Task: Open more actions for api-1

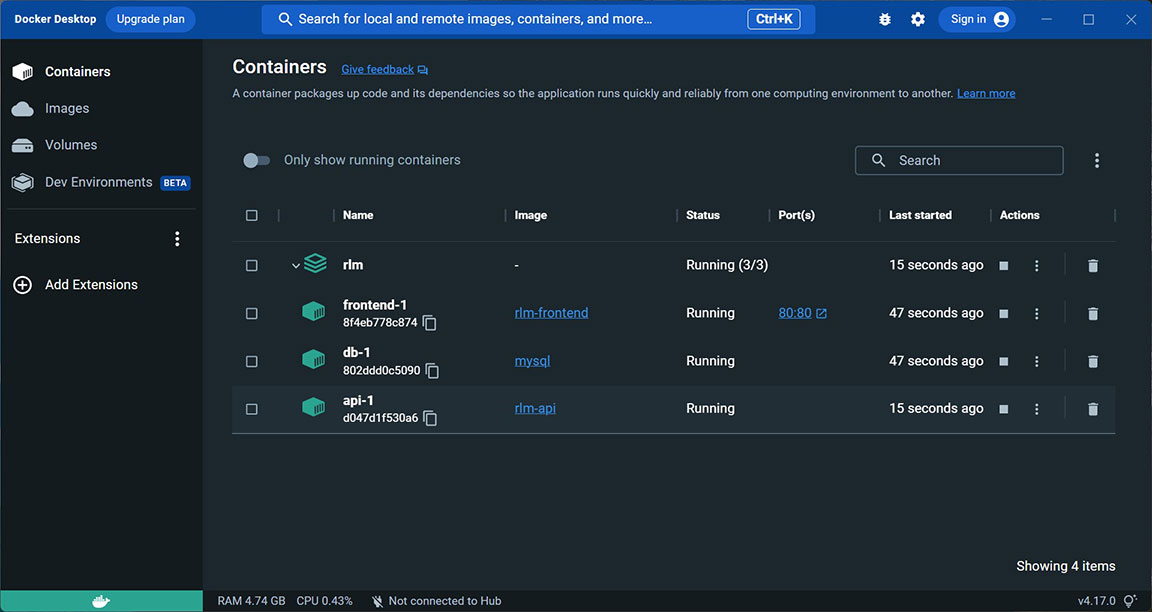Action: tap(1037, 409)
